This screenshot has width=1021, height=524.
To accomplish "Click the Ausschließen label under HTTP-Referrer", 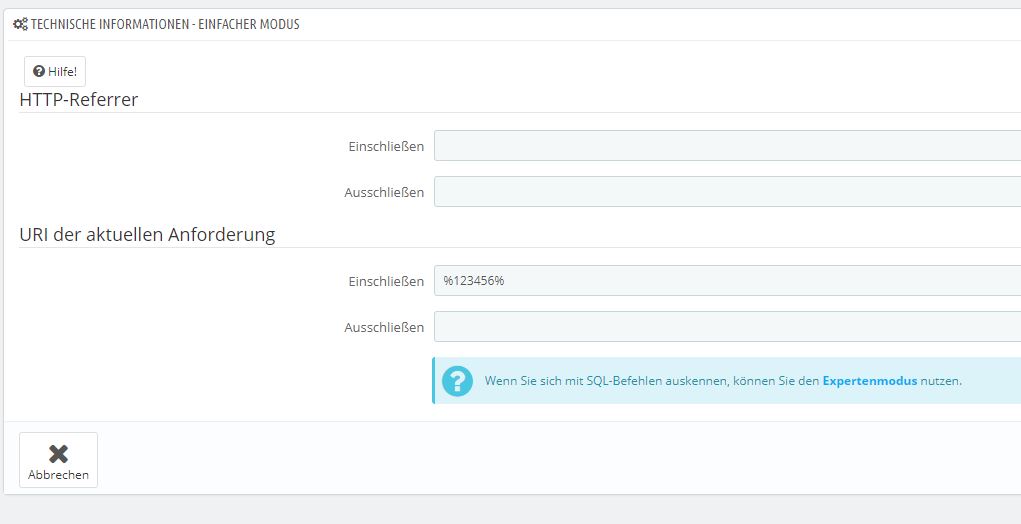I will pyautogui.click(x=384, y=193).
